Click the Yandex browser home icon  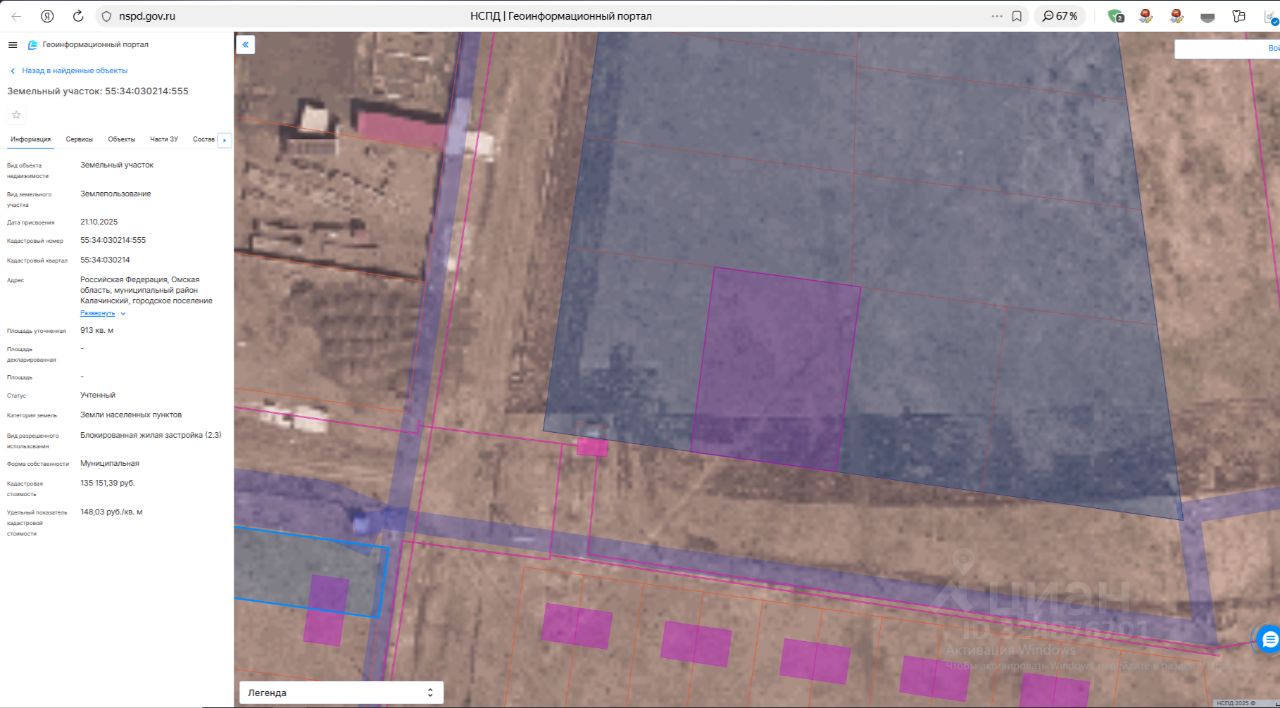(48, 16)
